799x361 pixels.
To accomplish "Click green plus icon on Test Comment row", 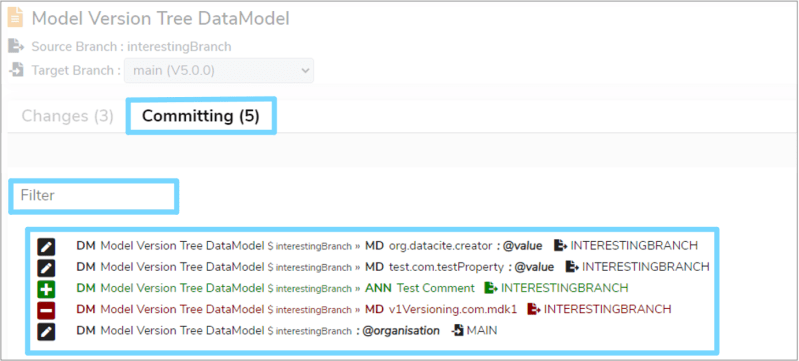I will [x=46, y=289].
